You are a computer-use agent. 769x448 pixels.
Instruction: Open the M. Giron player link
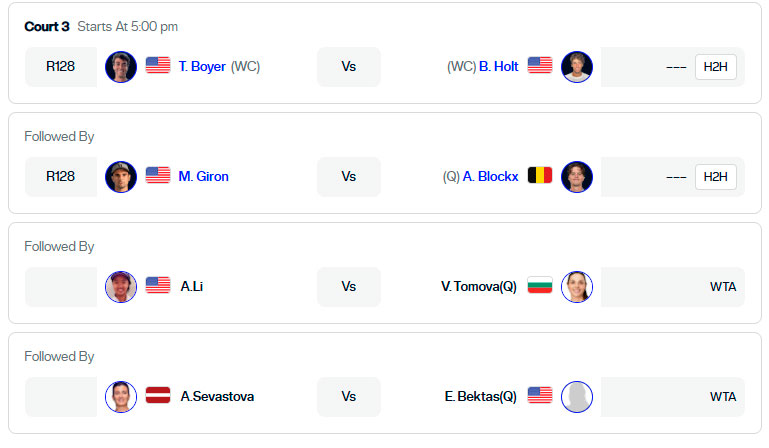[204, 176]
